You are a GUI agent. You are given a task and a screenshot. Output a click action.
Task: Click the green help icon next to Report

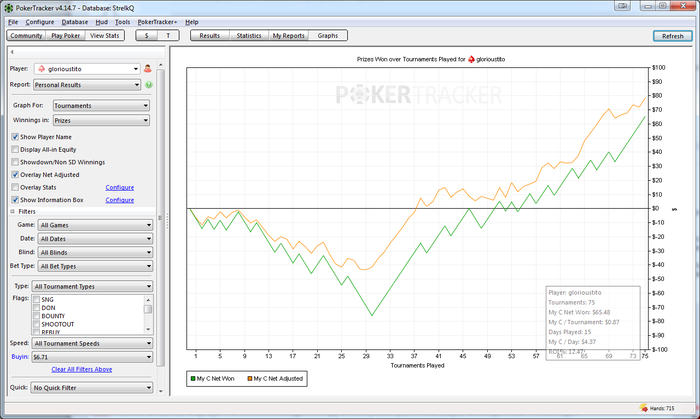(149, 85)
